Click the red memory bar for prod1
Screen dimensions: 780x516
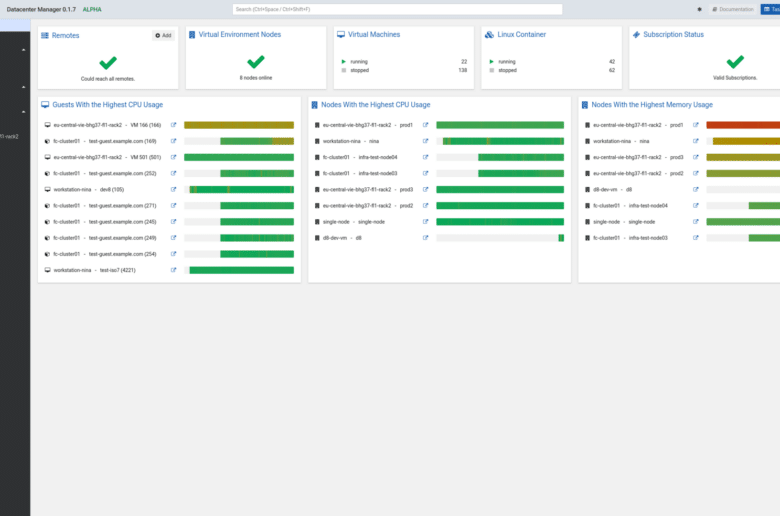[x=743, y=125]
